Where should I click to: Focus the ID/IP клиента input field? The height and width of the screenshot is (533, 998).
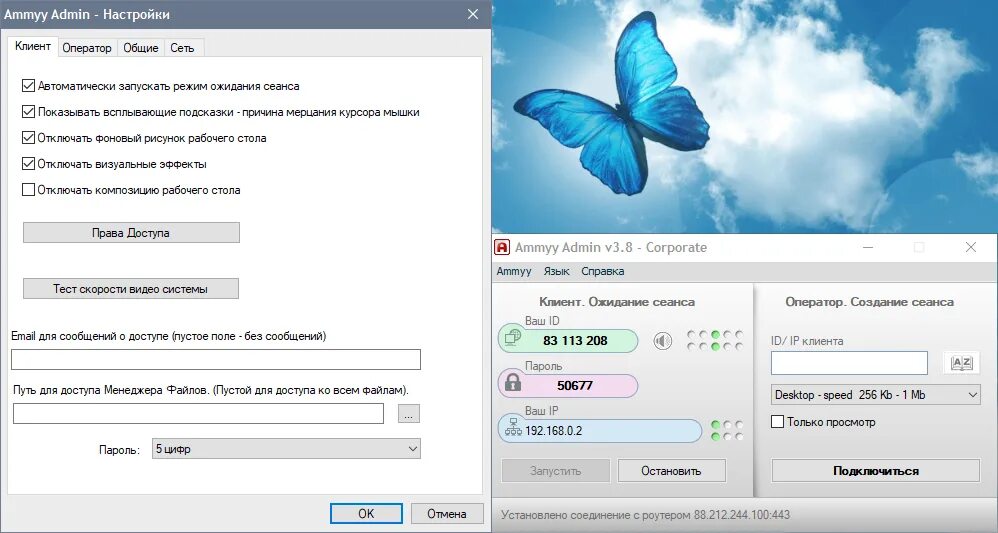point(849,363)
